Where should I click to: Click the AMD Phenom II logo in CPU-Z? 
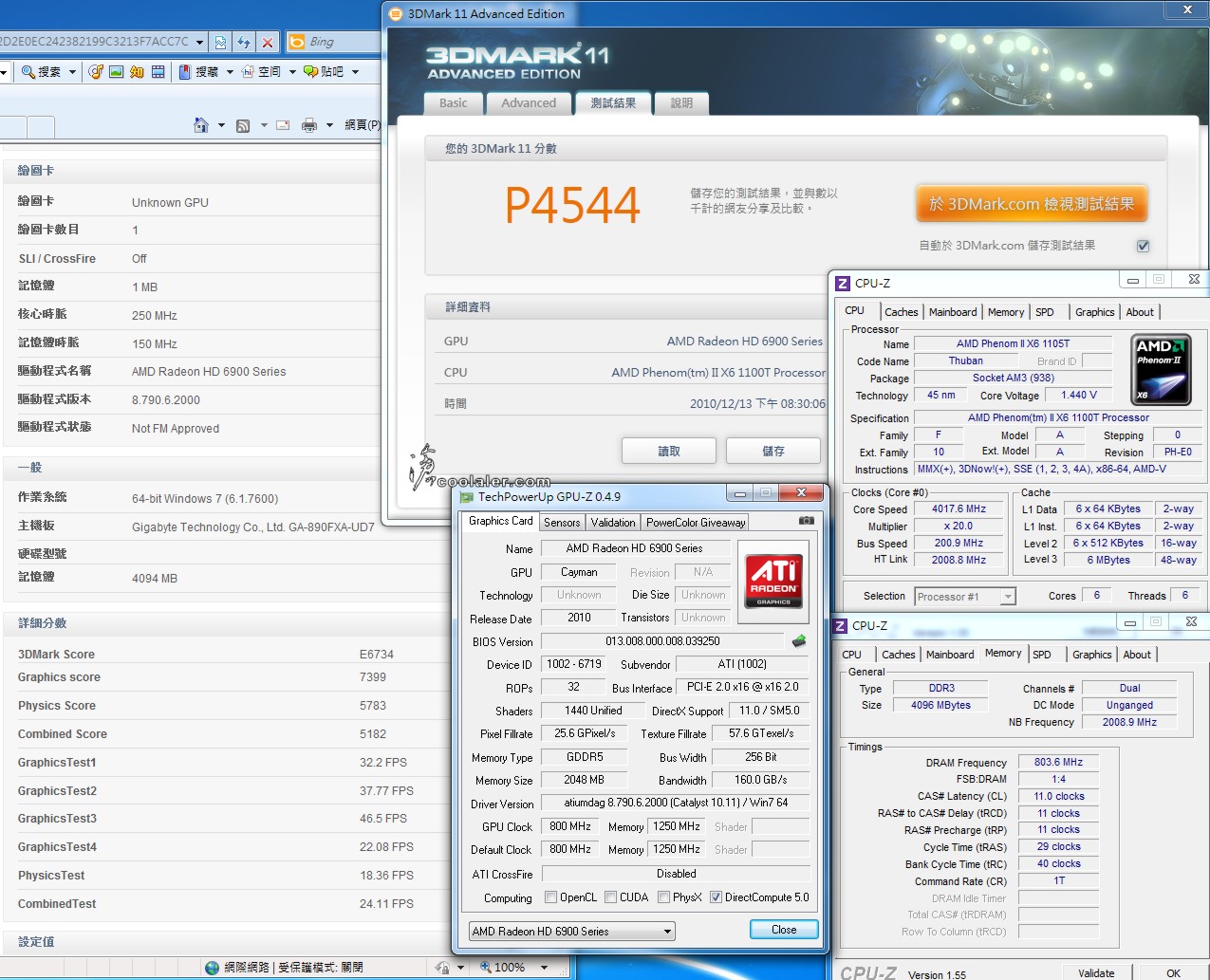click(1161, 369)
